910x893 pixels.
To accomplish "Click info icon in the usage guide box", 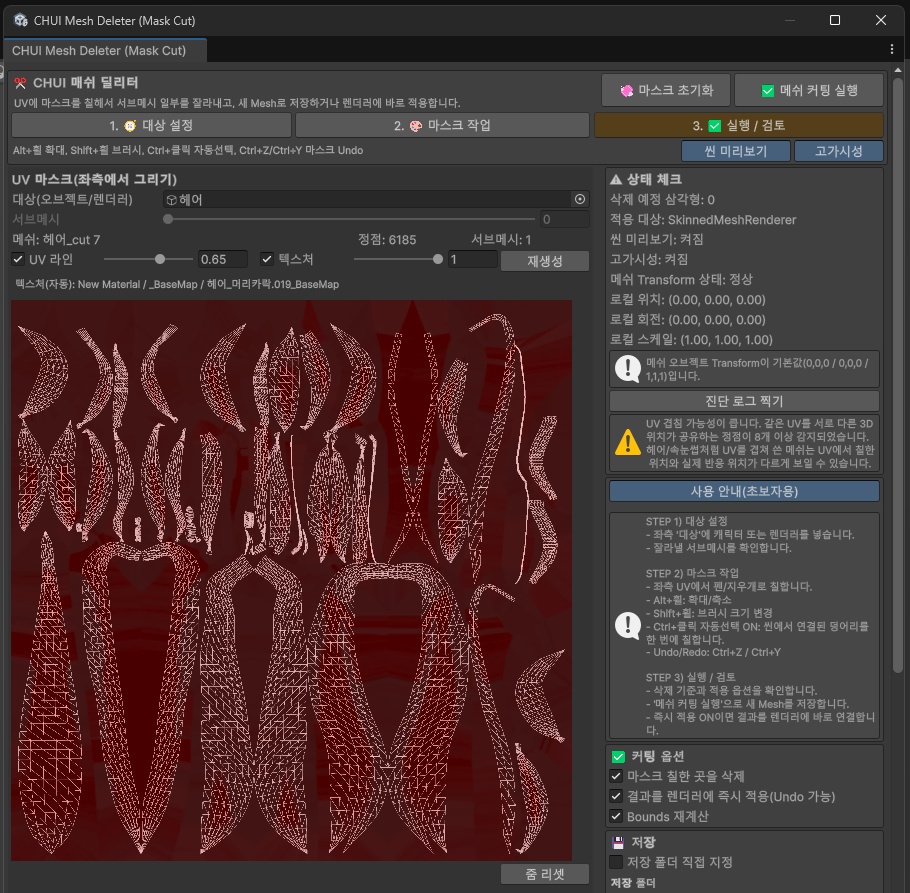I will tap(627, 626).
